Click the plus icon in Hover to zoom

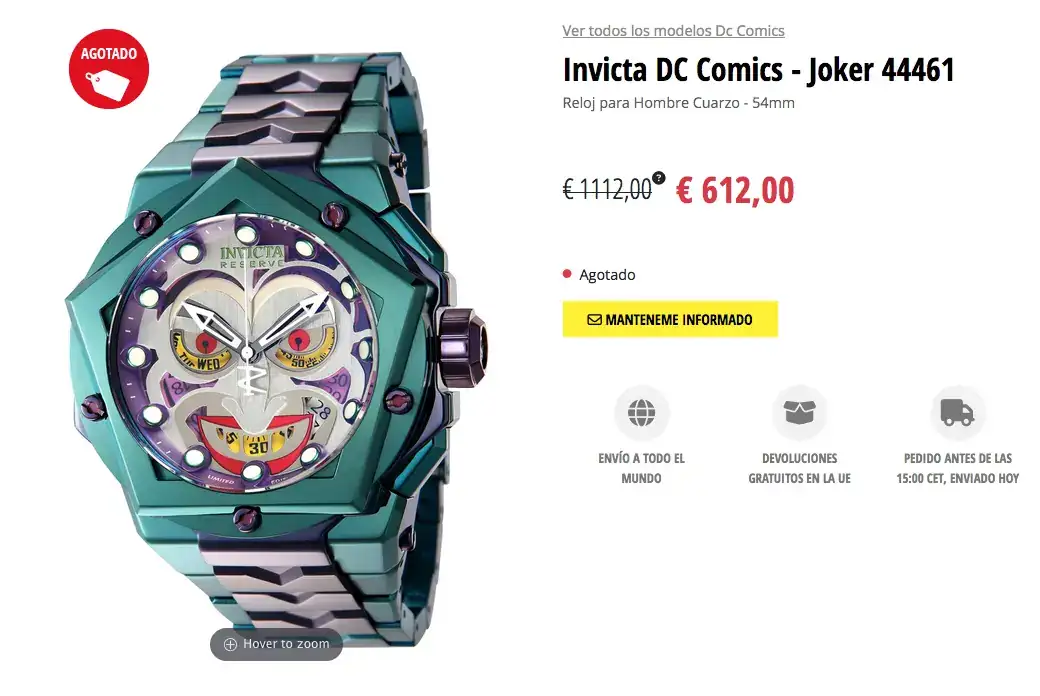(x=230, y=644)
